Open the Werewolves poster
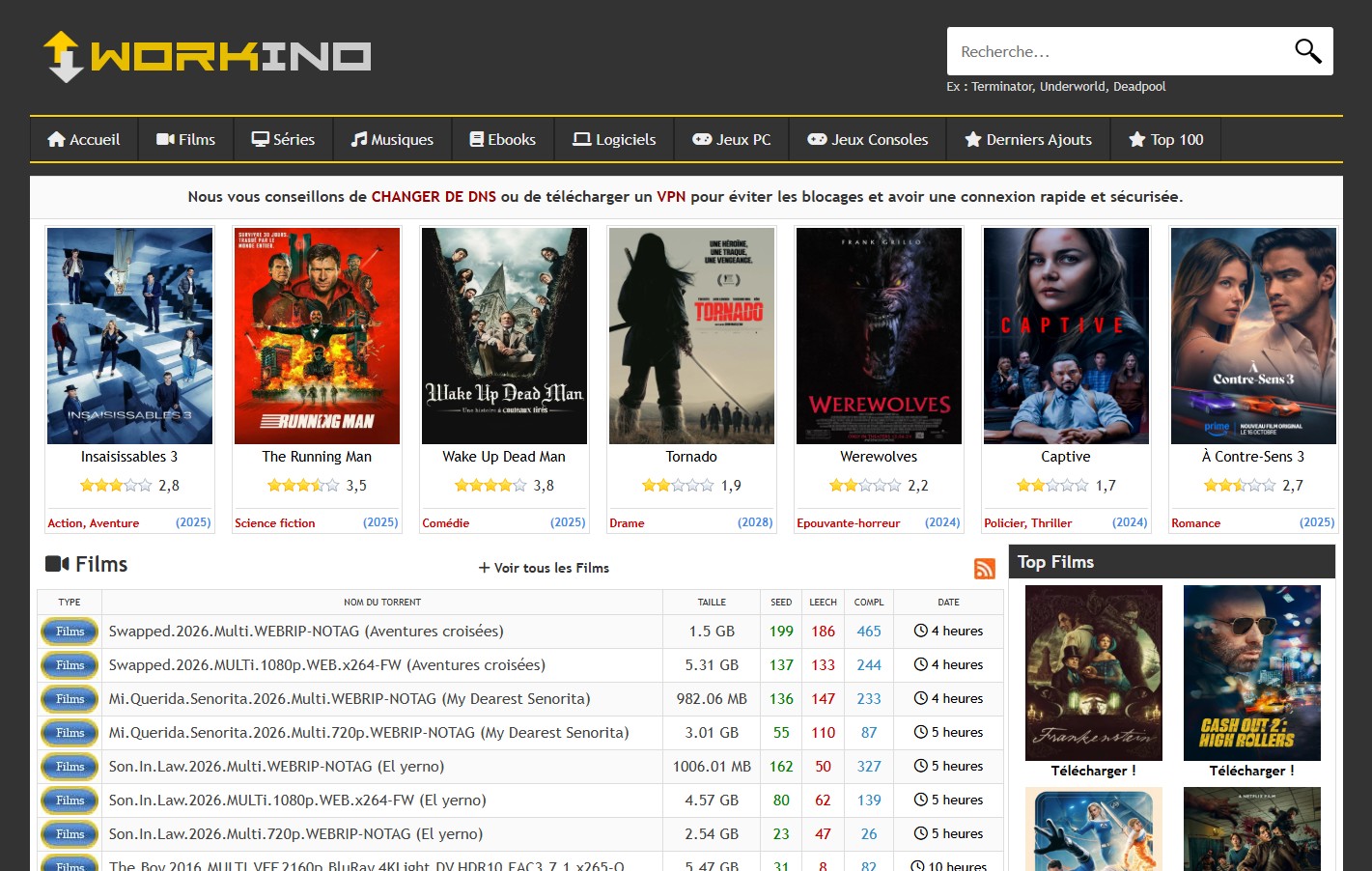The image size is (1372, 871). coord(879,336)
